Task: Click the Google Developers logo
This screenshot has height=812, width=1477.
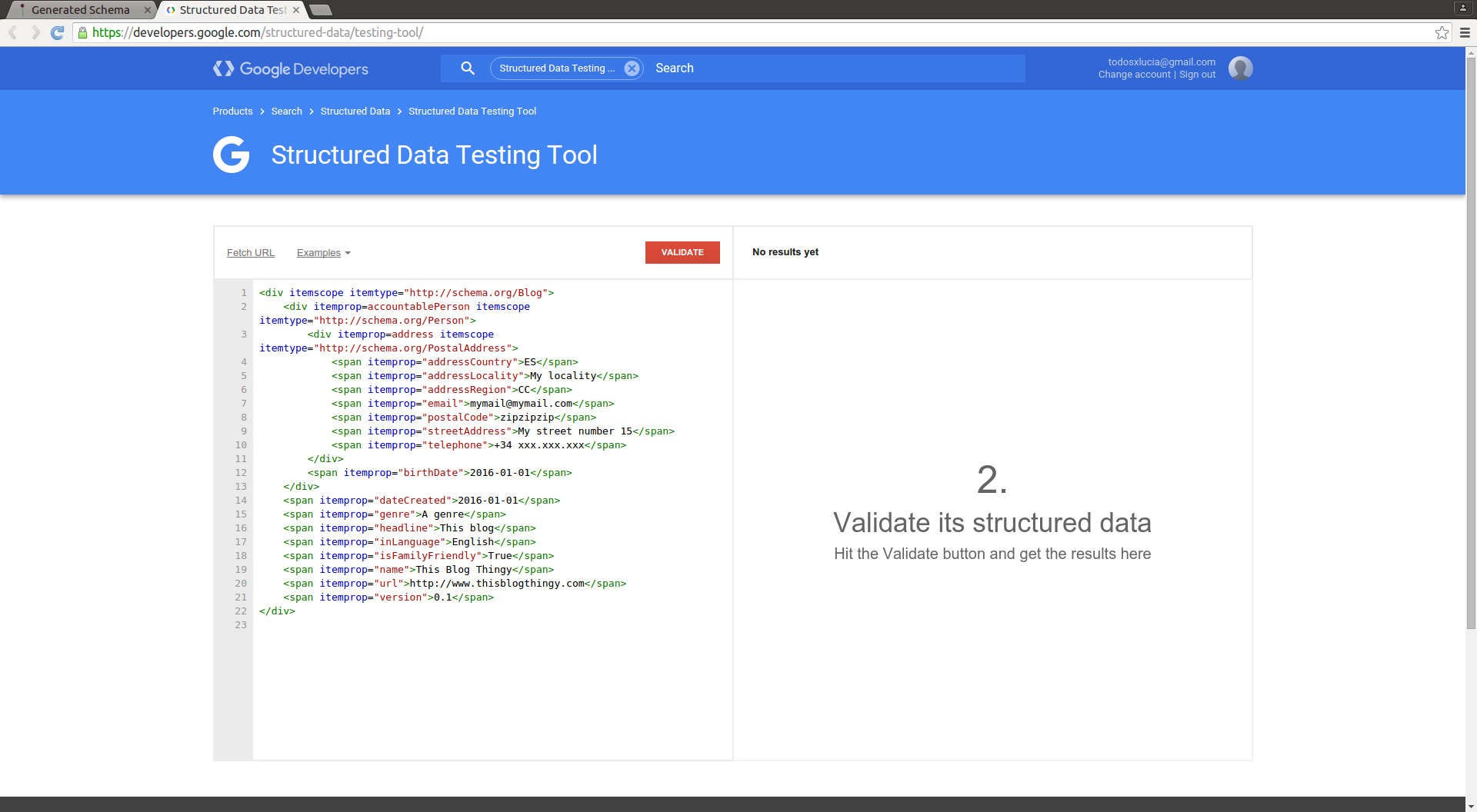Action: (x=291, y=69)
